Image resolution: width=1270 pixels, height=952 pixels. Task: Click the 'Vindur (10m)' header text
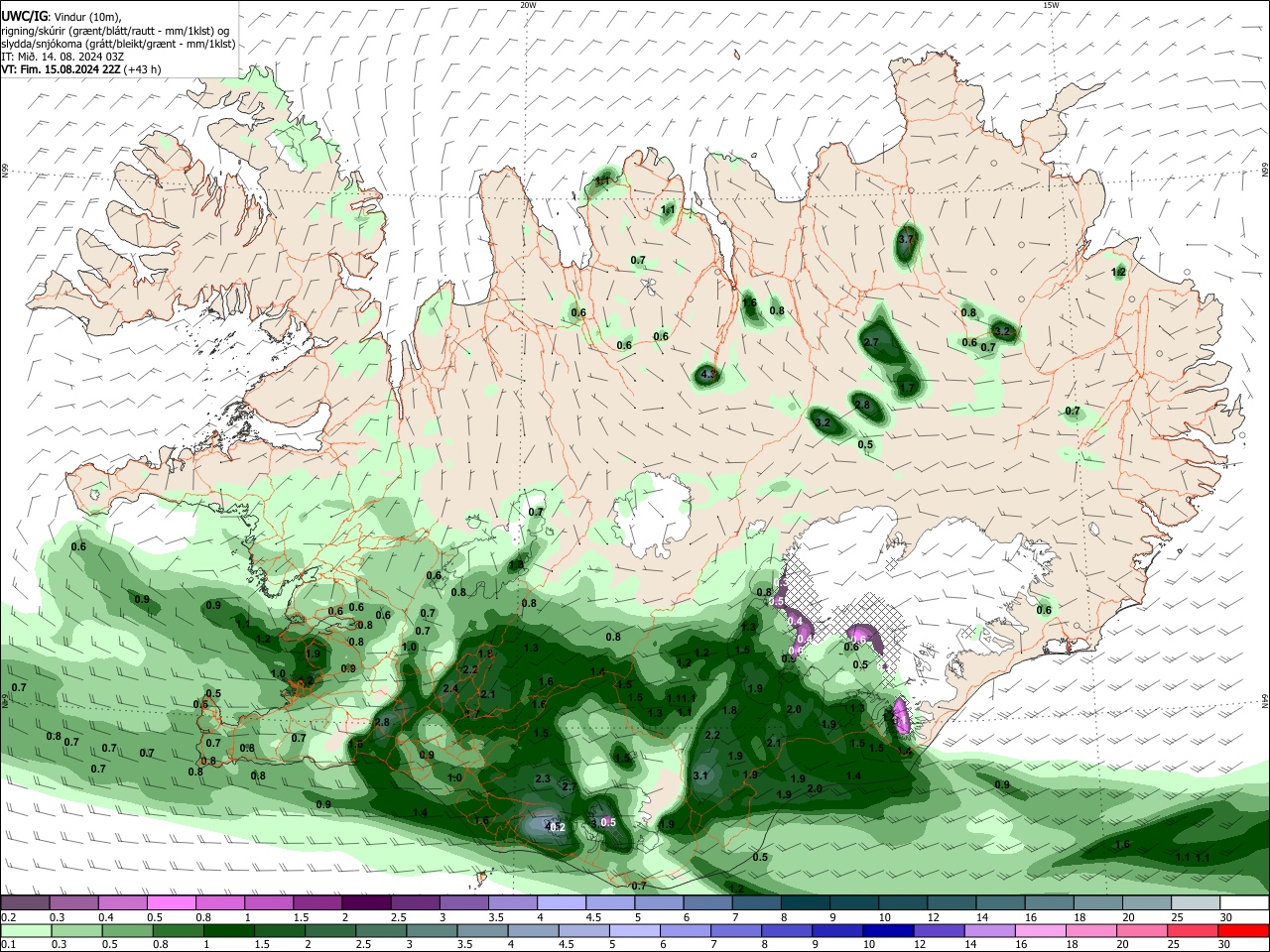(85, 17)
